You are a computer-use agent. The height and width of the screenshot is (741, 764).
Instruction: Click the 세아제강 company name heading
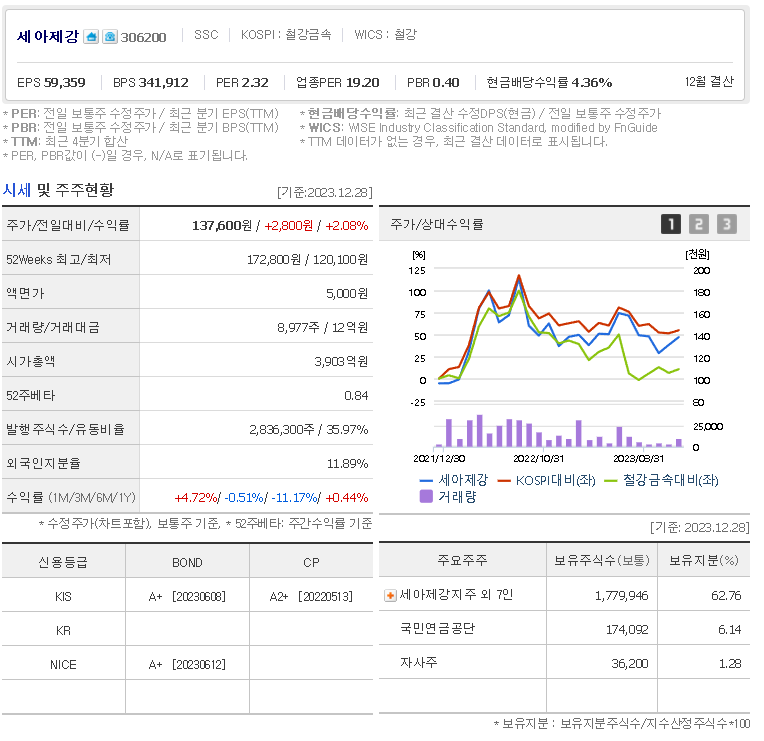(48, 36)
